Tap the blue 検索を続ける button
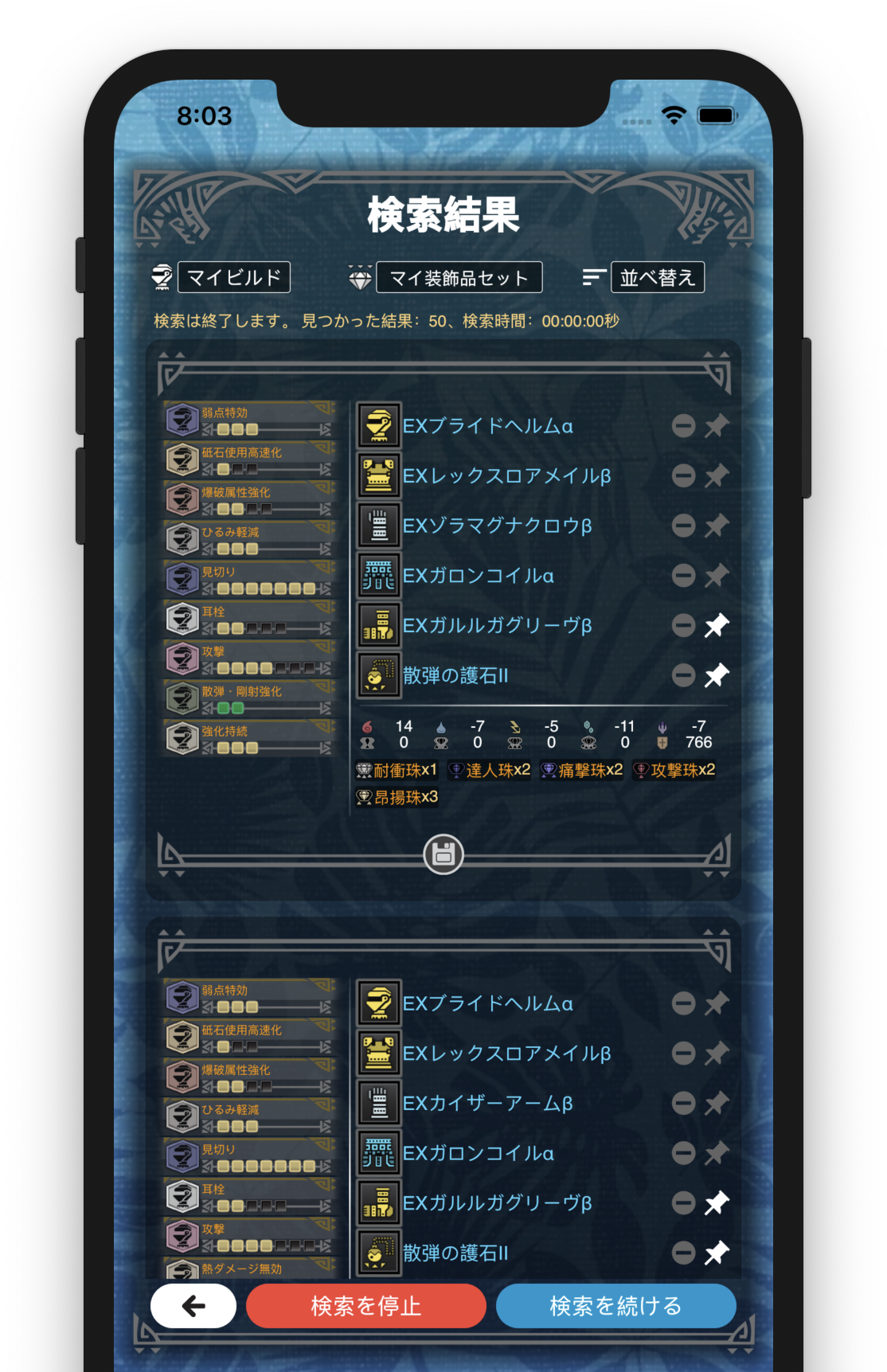 pos(615,1306)
